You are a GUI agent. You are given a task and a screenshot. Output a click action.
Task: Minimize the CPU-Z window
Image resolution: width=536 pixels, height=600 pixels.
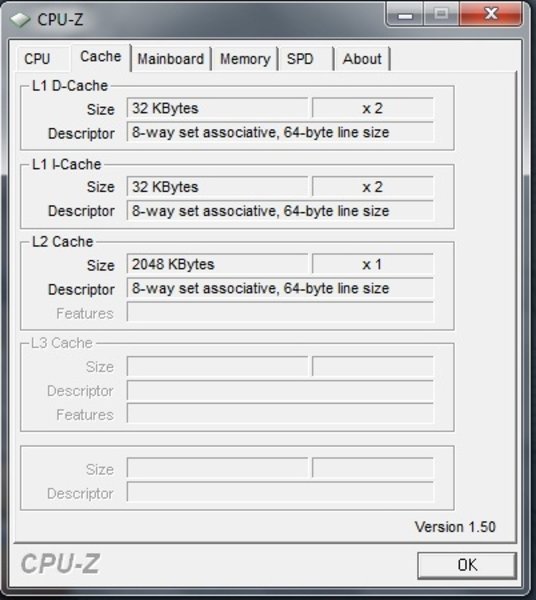406,15
